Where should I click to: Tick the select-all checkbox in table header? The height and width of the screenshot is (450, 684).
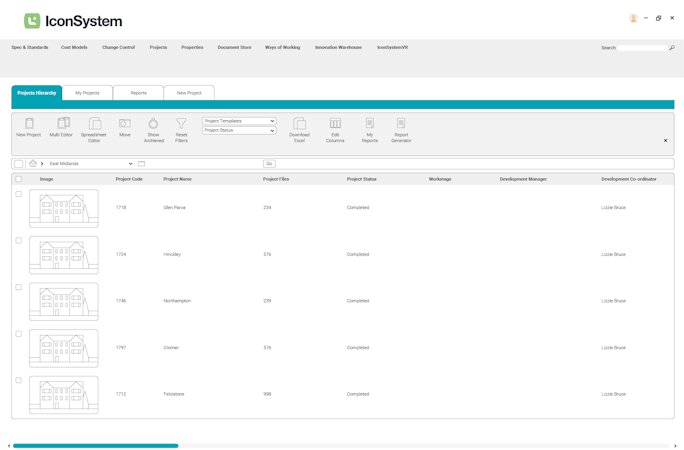click(x=18, y=179)
